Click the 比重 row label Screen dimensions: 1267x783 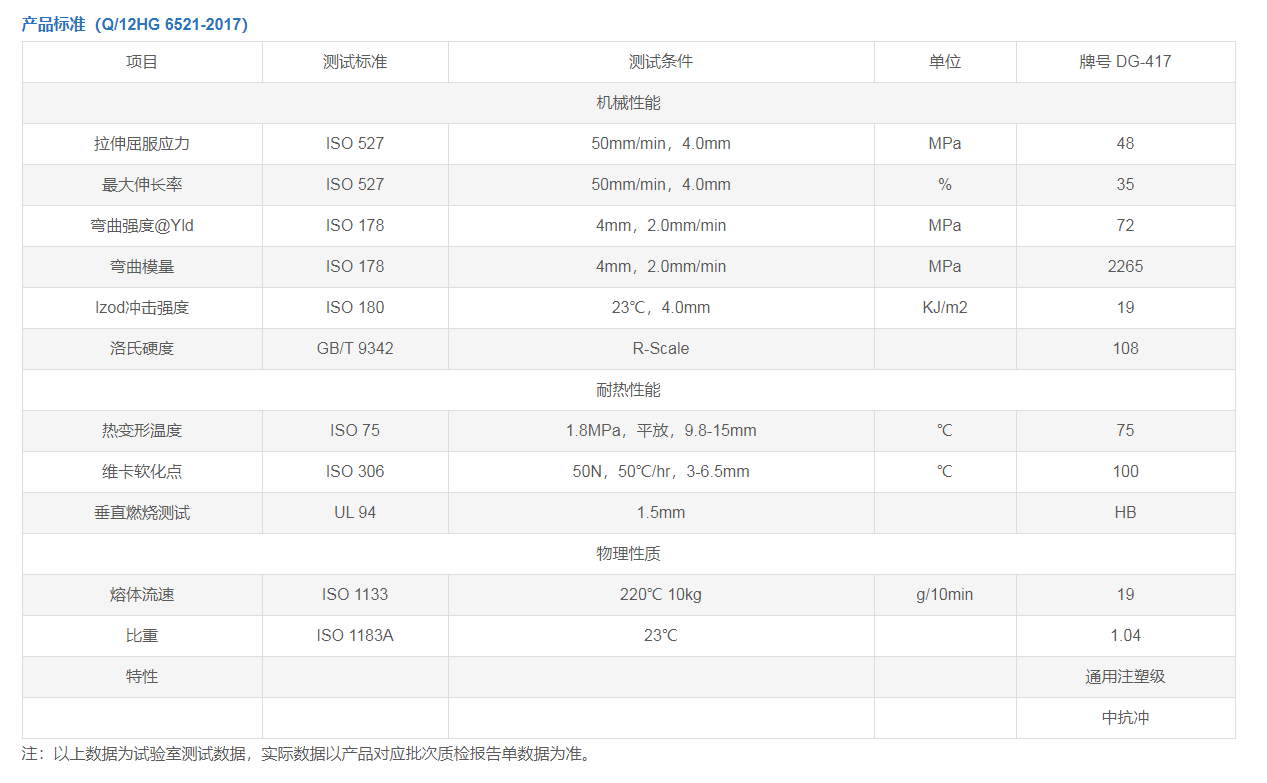pos(142,636)
